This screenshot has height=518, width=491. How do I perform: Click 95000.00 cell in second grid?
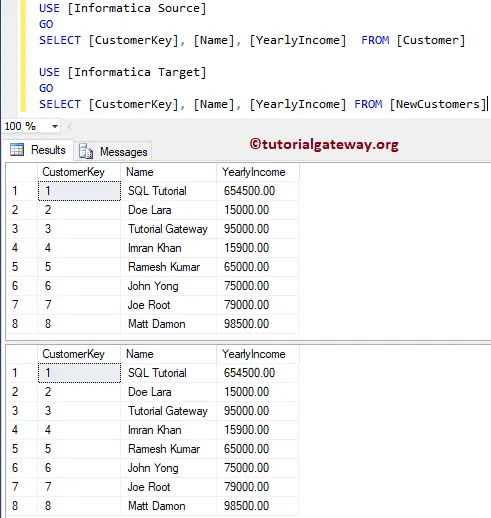click(x=257, y=411)
